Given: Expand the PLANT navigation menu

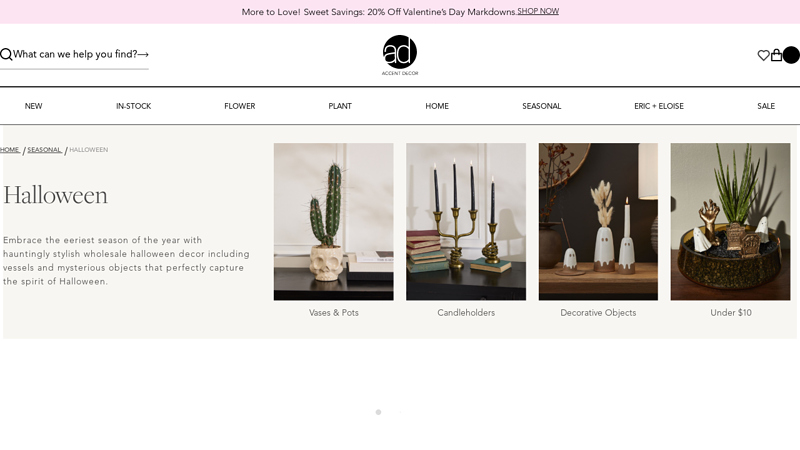Looking at the screenshot, I should pyautogui.click(x=340, y=106).
